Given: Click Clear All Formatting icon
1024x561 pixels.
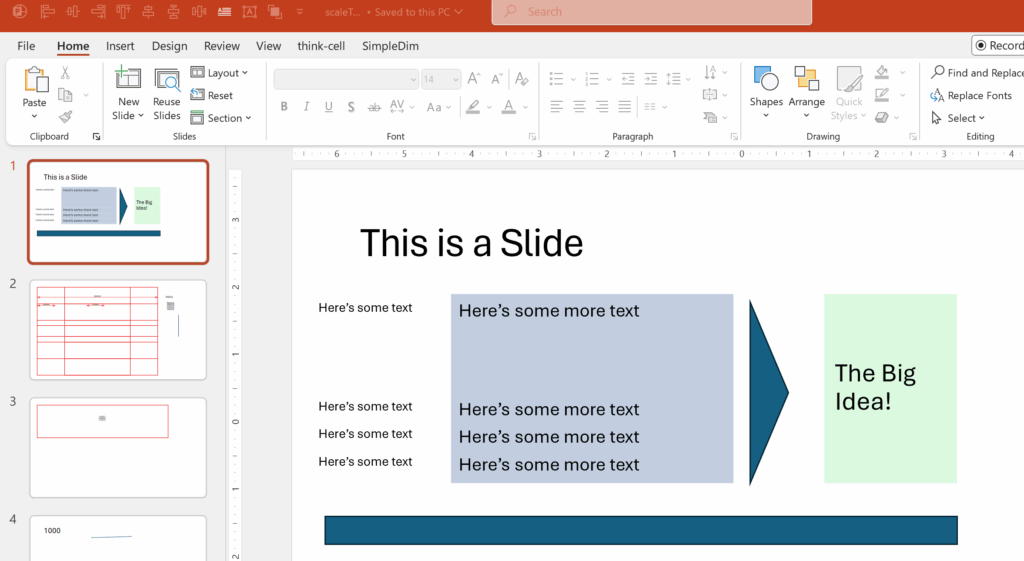Looking at the screenshot, I should (521, 79).
